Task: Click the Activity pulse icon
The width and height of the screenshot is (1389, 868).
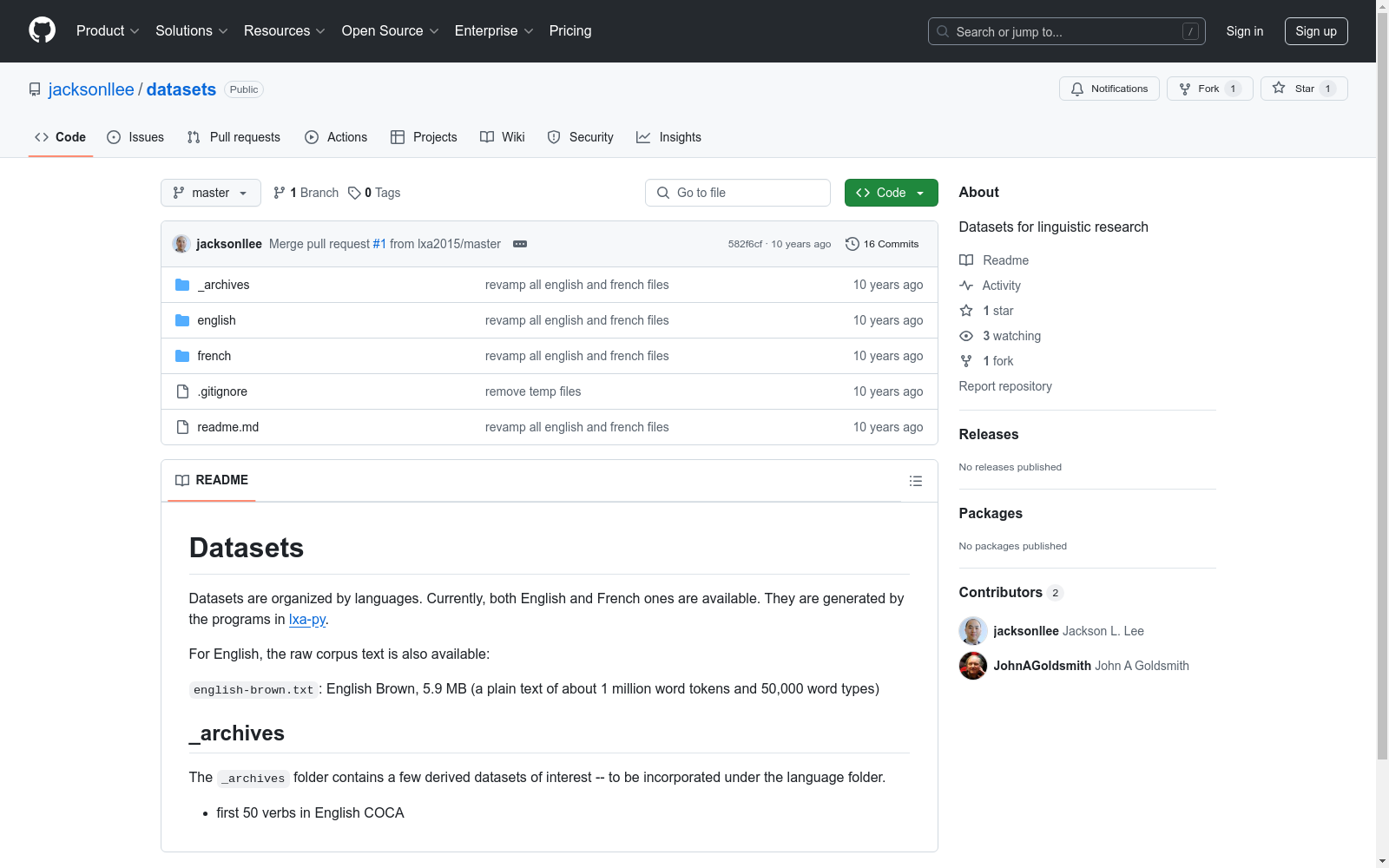Action: 966,286
